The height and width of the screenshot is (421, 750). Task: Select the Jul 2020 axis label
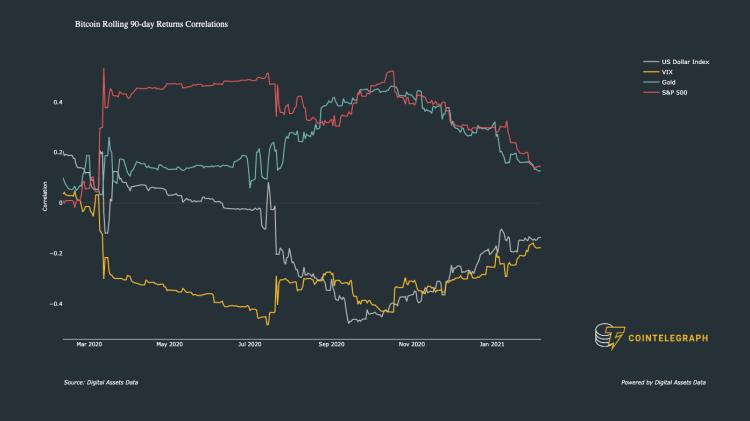tap(250, 344)
